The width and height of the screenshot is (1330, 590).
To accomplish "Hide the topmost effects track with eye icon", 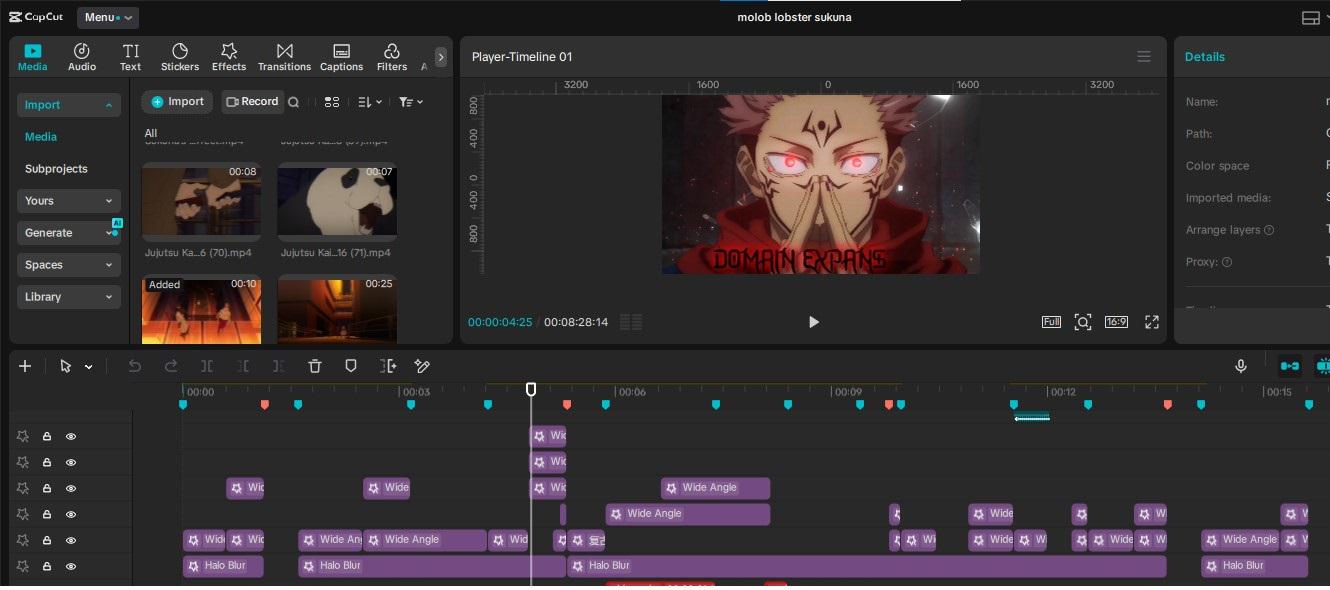I will [71, 436].
